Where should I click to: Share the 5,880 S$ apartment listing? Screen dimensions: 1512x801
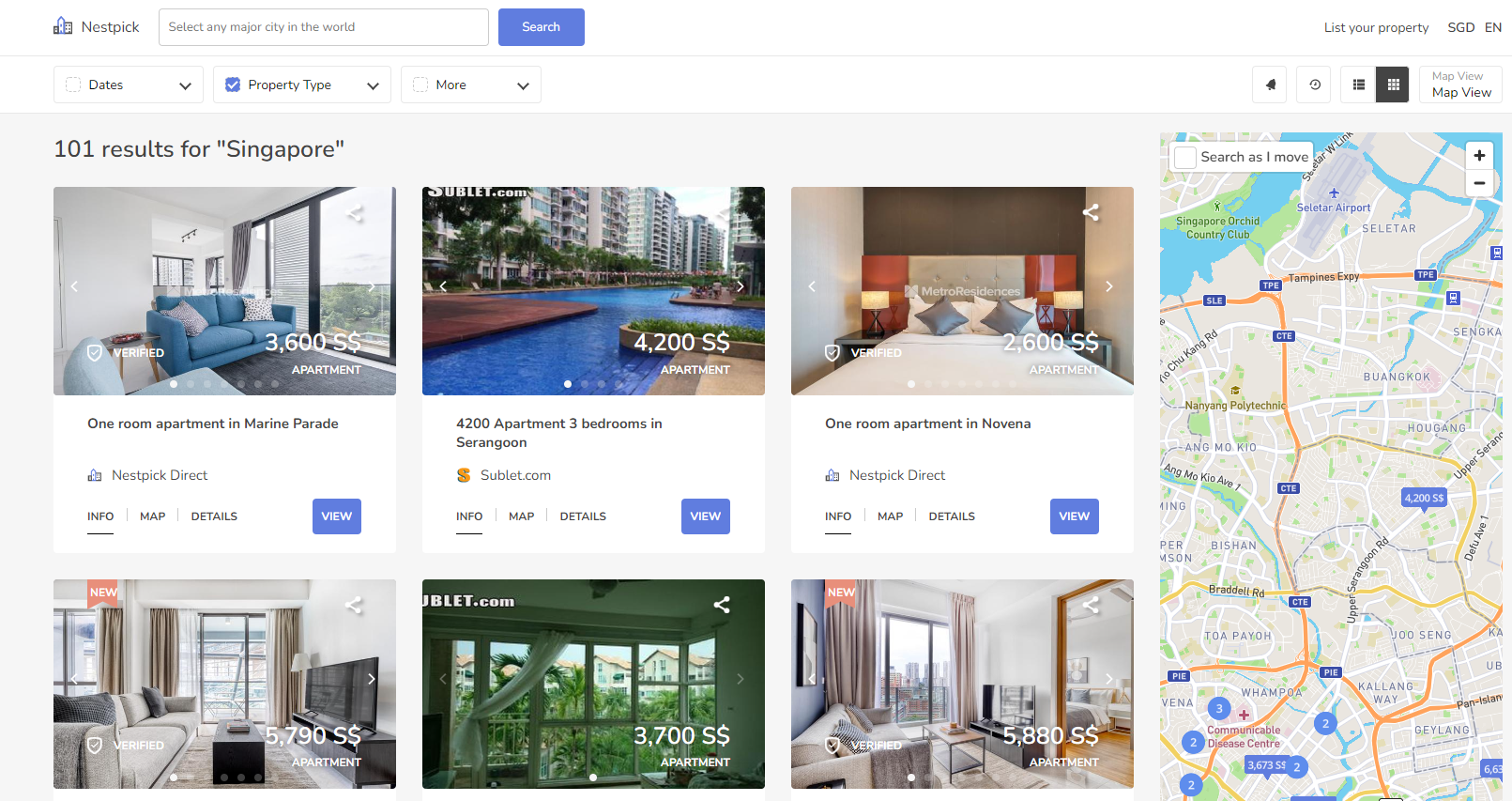tap(1091, 606)
